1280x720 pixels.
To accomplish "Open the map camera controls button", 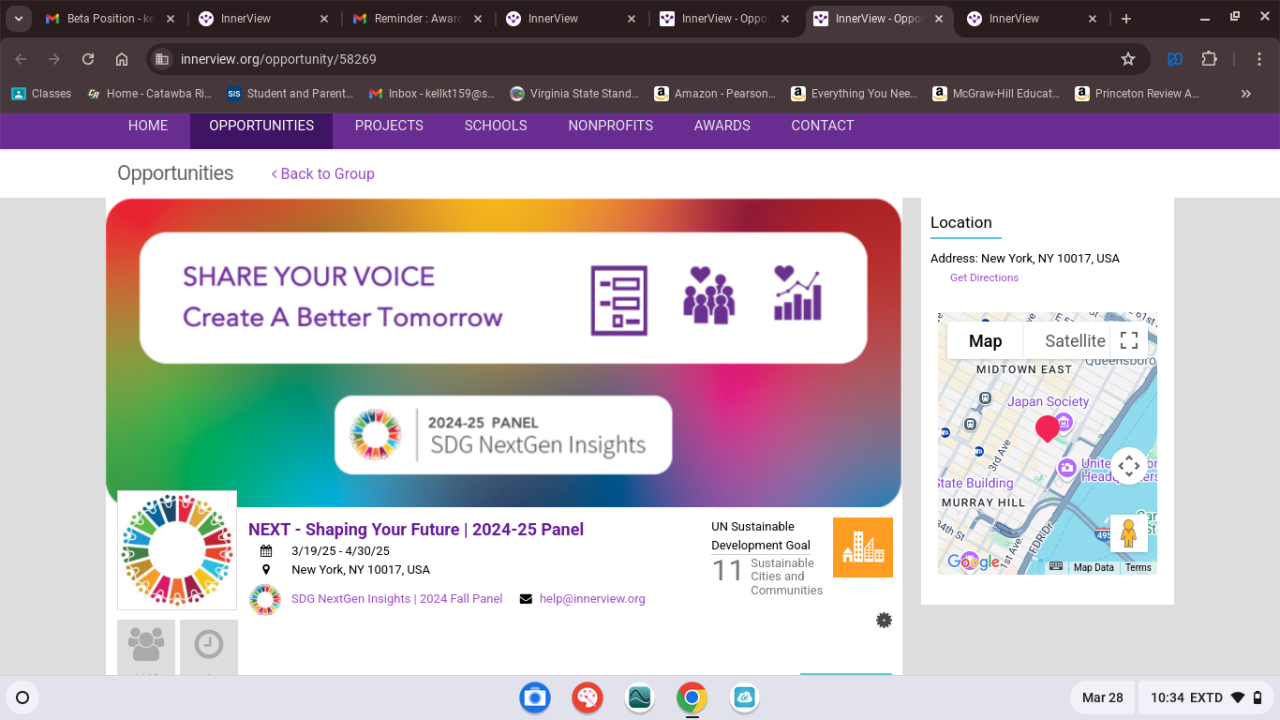I will tap(1129, 466).
